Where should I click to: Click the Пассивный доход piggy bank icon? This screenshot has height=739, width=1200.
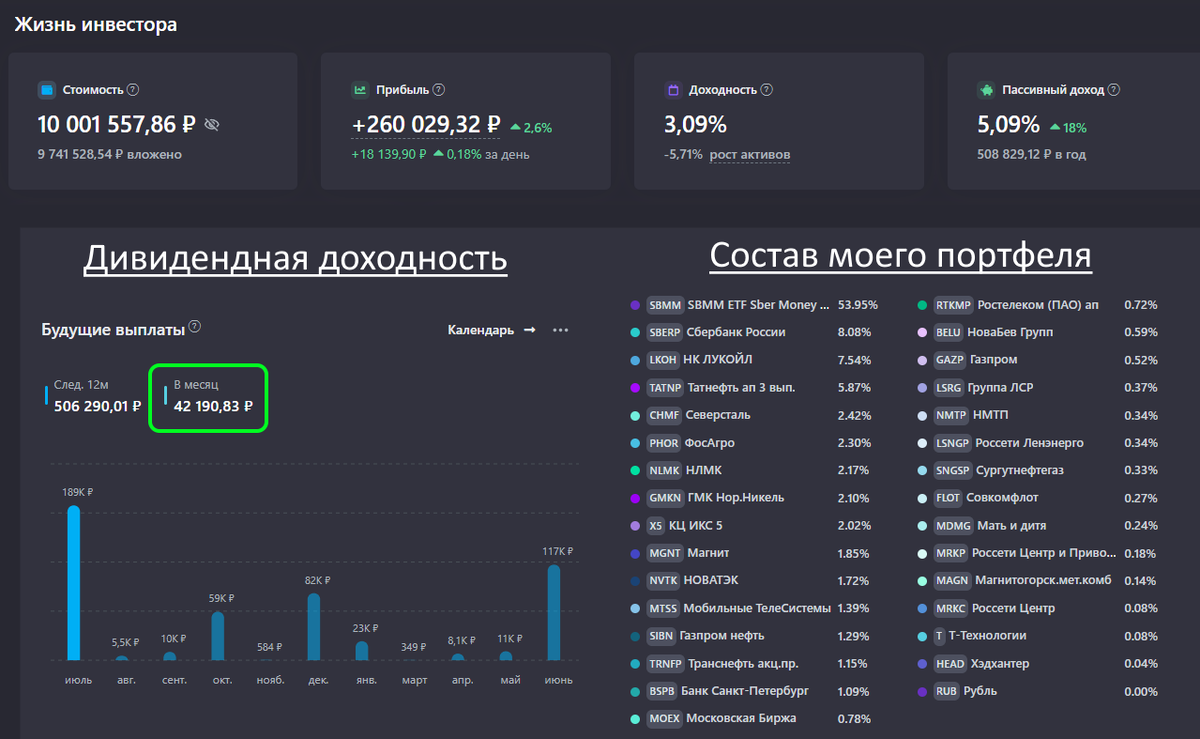tap(986, 90)
